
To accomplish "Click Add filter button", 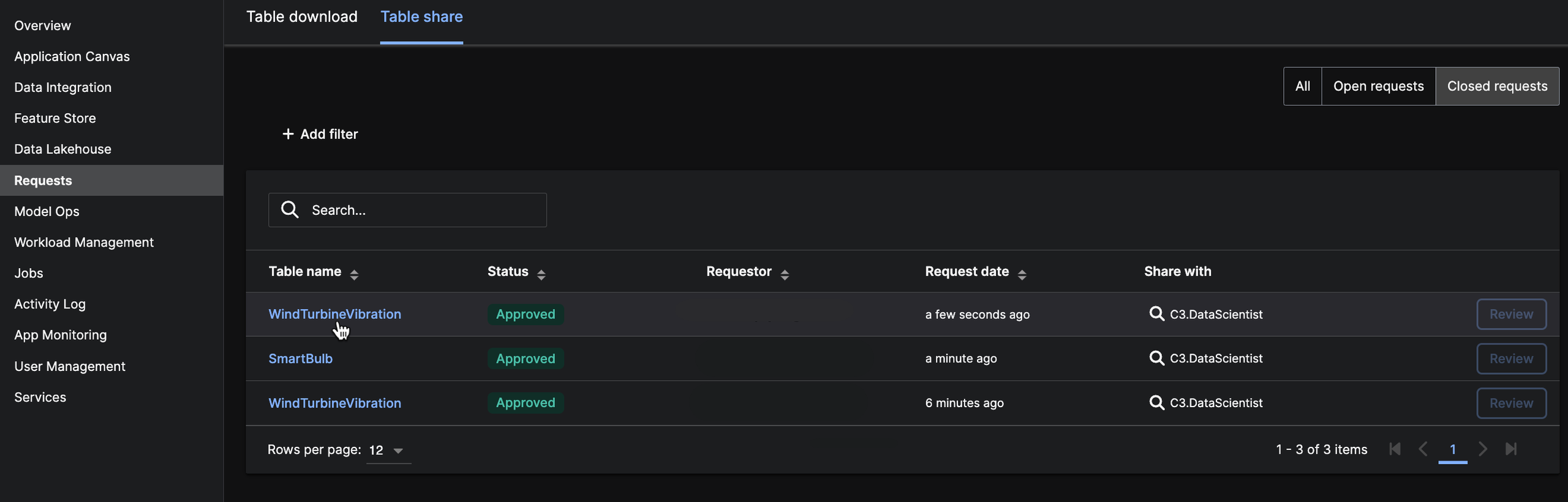I will [x=320, y=134].
